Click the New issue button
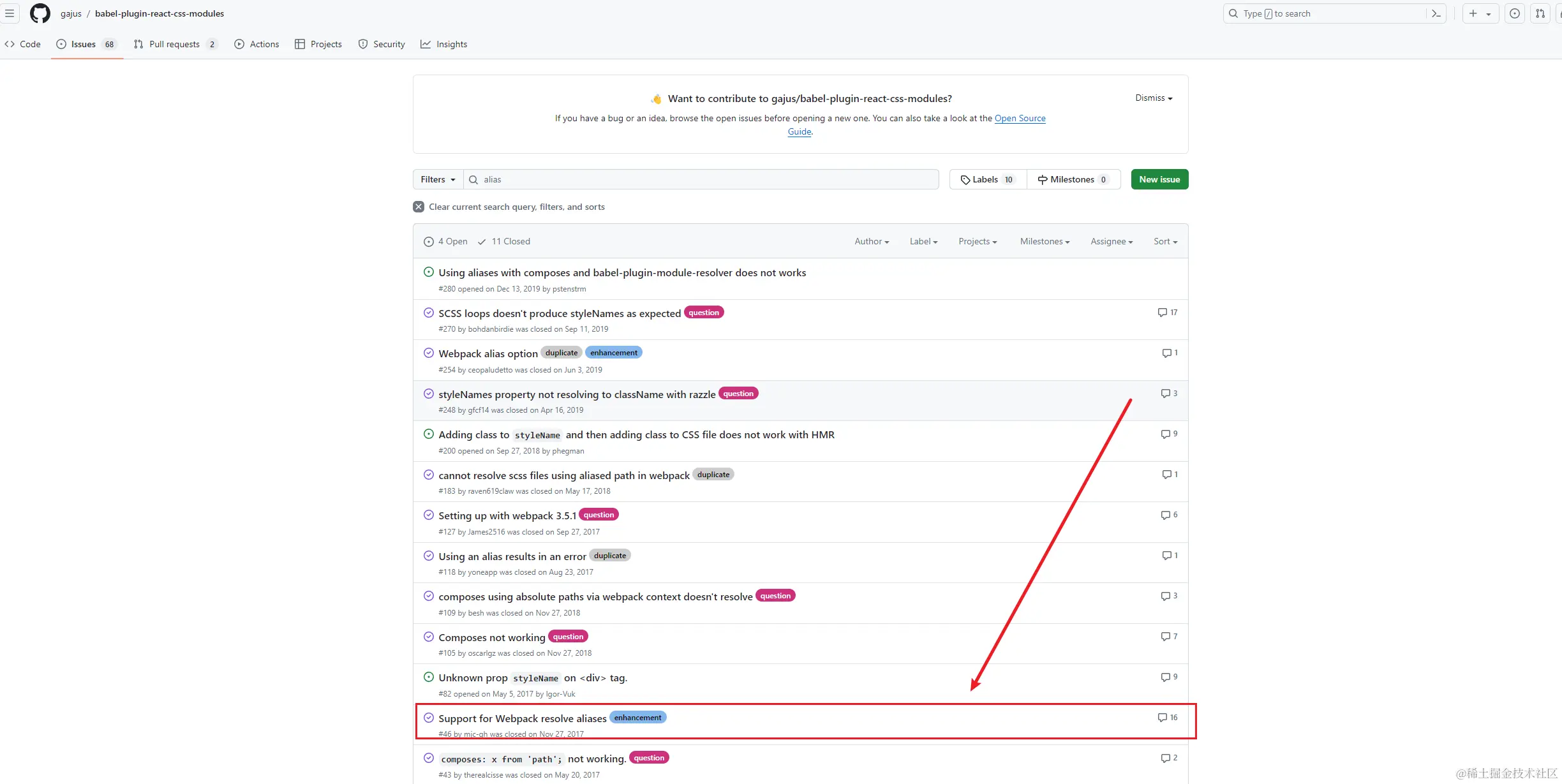The image size is (1562, 784). point(1159,179)
